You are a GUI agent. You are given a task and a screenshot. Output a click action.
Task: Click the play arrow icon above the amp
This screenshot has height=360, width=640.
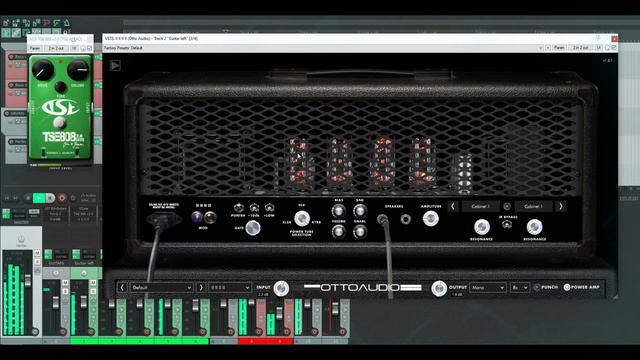[x=115, y=65]
